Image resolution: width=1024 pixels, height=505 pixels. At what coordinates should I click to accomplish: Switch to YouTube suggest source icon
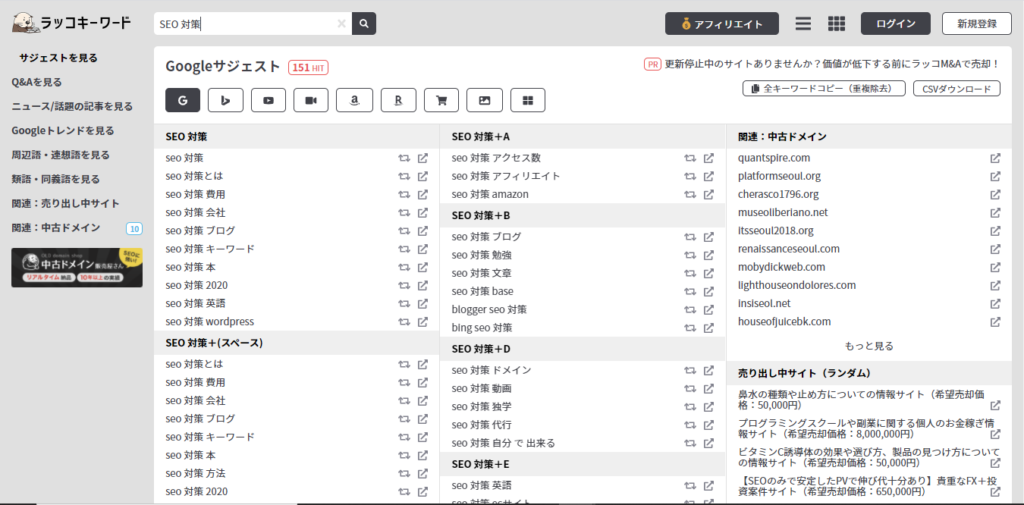(x=268, y=100)
